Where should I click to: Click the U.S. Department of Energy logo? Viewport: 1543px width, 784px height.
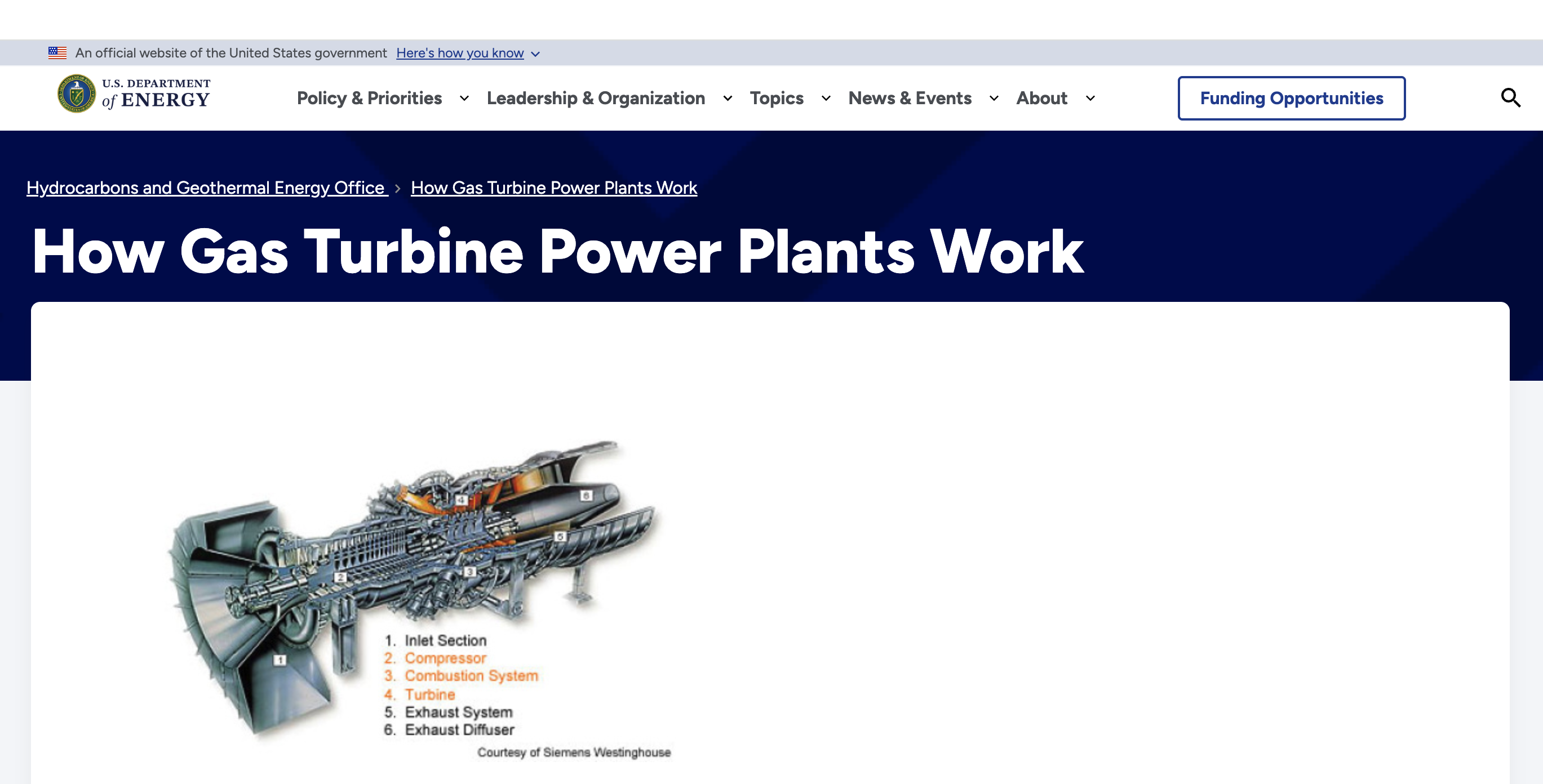pyautogui.click(x=134, y=94)
